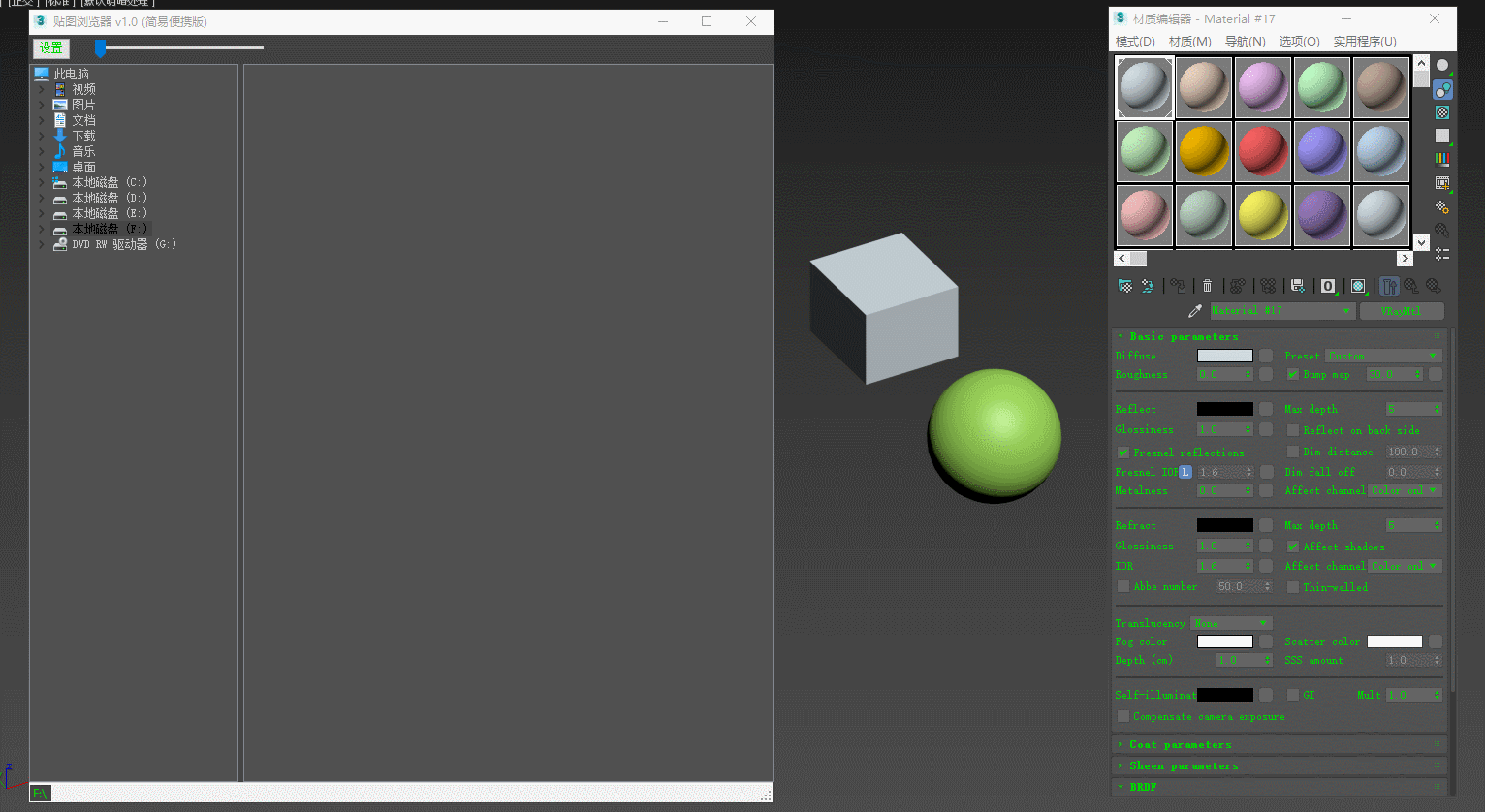Image resolution: width=1485 pixels, height=812 pixels.
Task: Click the blue L lock beside Fresnel IOR
Action: tap(1185, 472)
